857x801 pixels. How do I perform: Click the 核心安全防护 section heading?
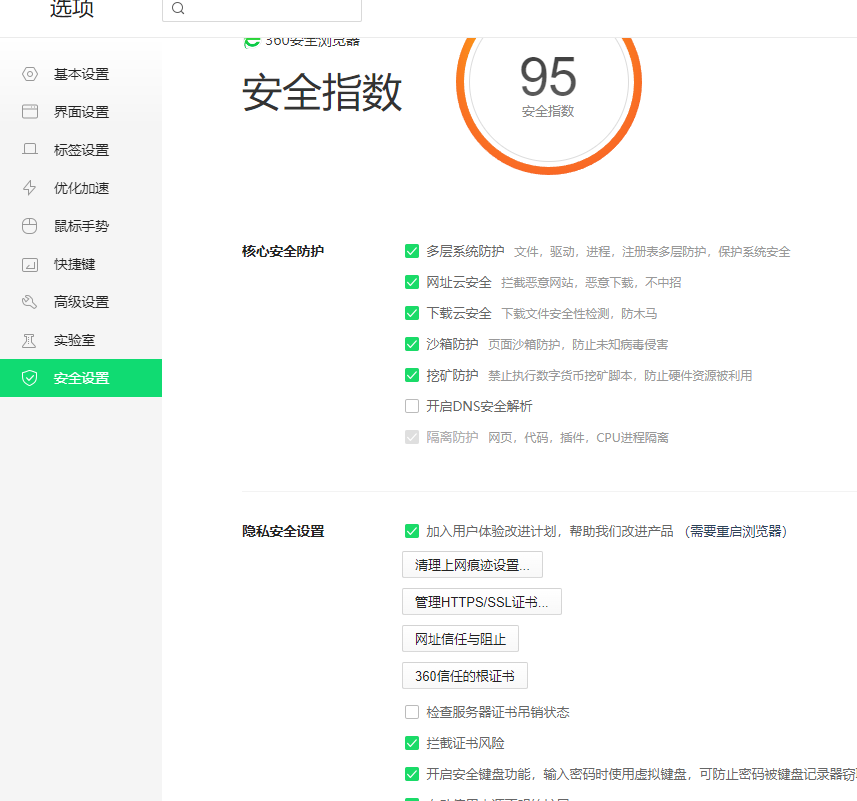(283, 251)
